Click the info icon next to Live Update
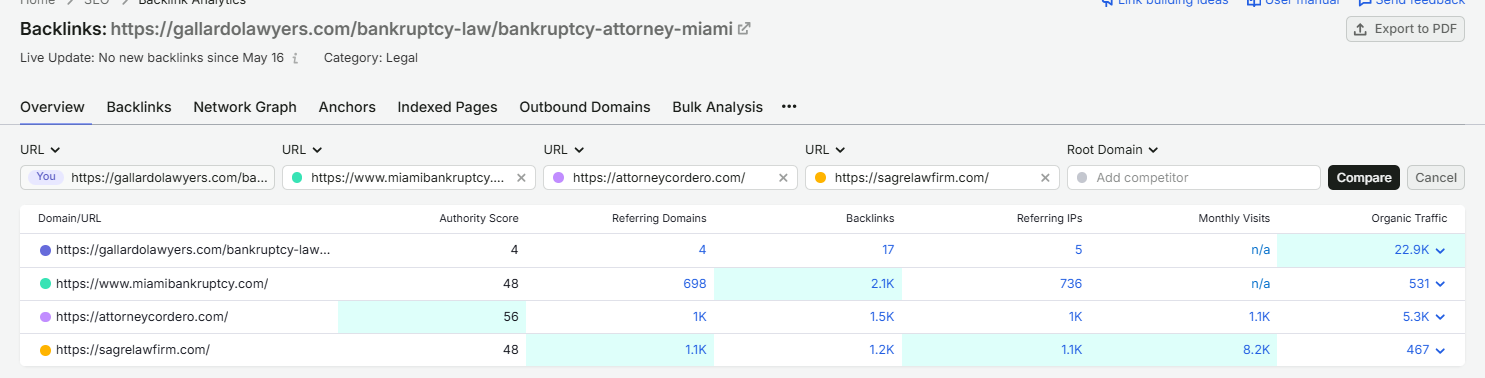Viewport: 1485px width, 378px height. coord(295,58)
